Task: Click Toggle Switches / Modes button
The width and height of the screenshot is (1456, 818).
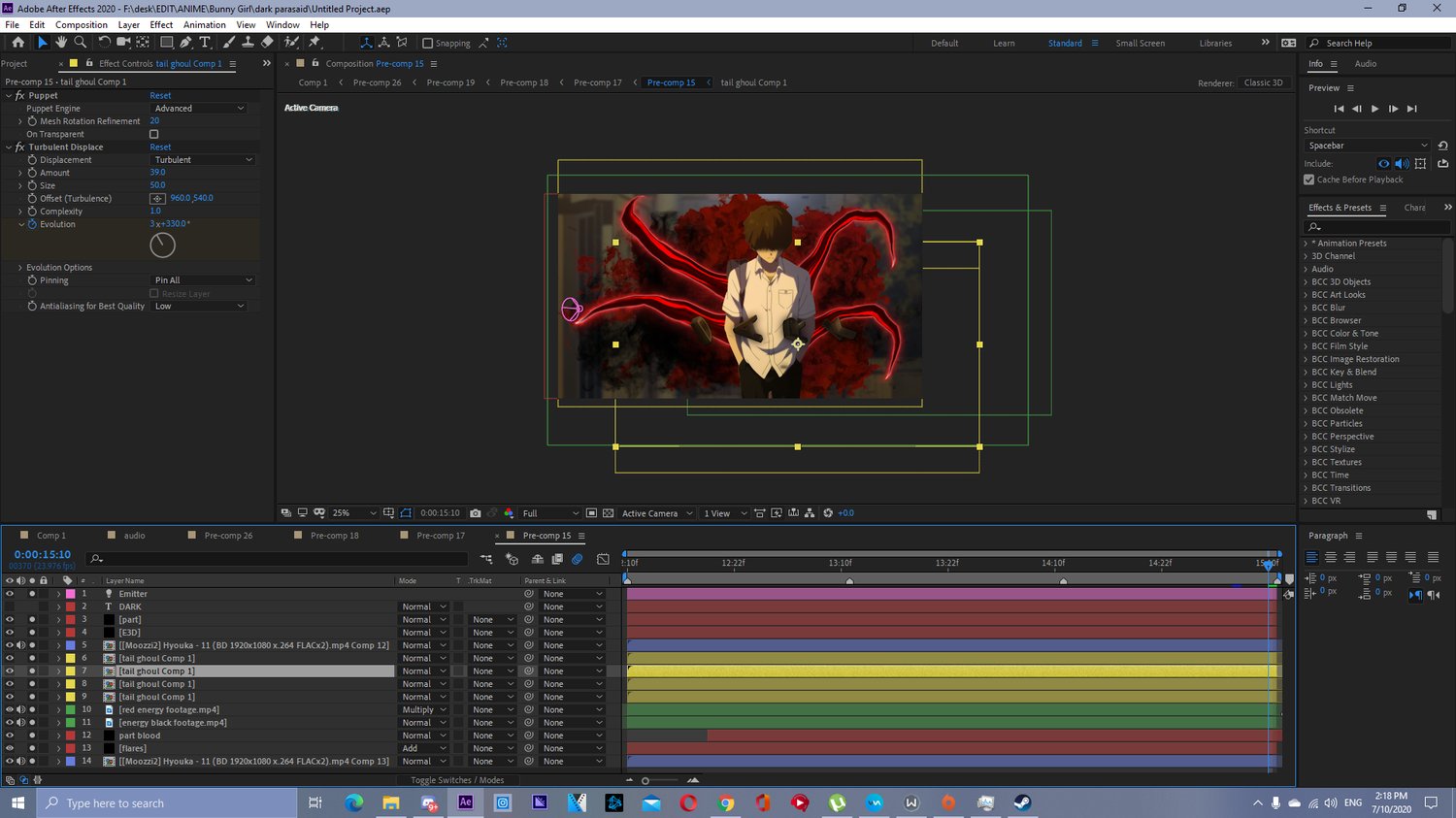Action: pos(457,780)
